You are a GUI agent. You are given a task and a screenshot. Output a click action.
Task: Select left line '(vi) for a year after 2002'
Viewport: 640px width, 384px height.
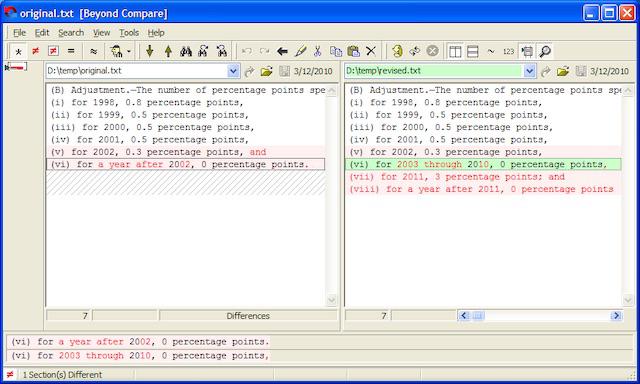click(x=186, y=164)
